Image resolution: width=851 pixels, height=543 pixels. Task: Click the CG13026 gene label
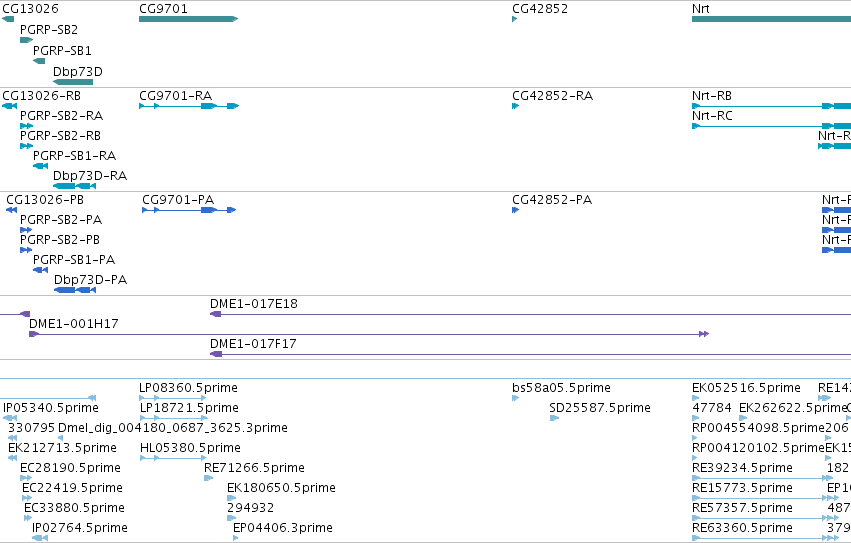click(x=30, y=9)
